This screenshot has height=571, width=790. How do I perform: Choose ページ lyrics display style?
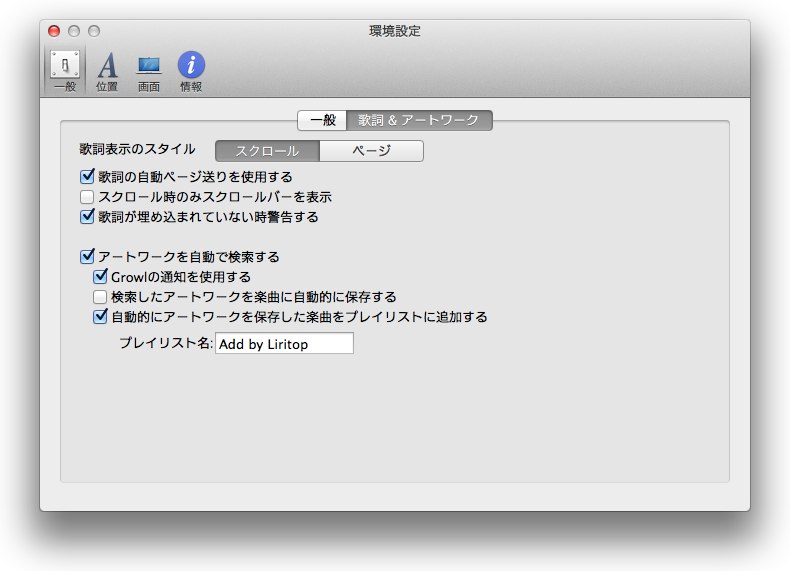[x=371, y=151]
